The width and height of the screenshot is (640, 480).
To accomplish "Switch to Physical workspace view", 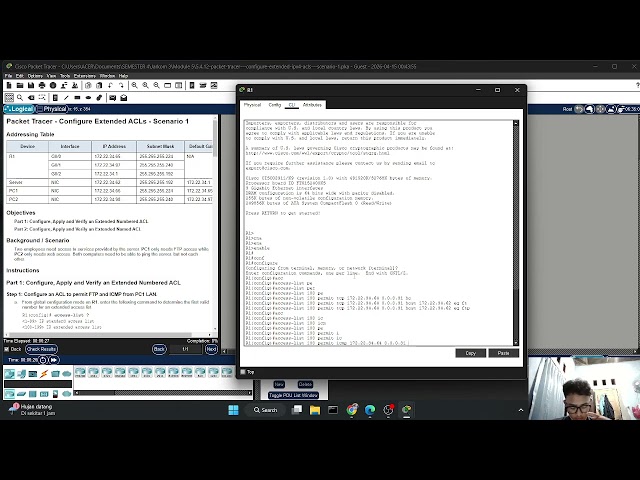I will click(x=52, y=109).
